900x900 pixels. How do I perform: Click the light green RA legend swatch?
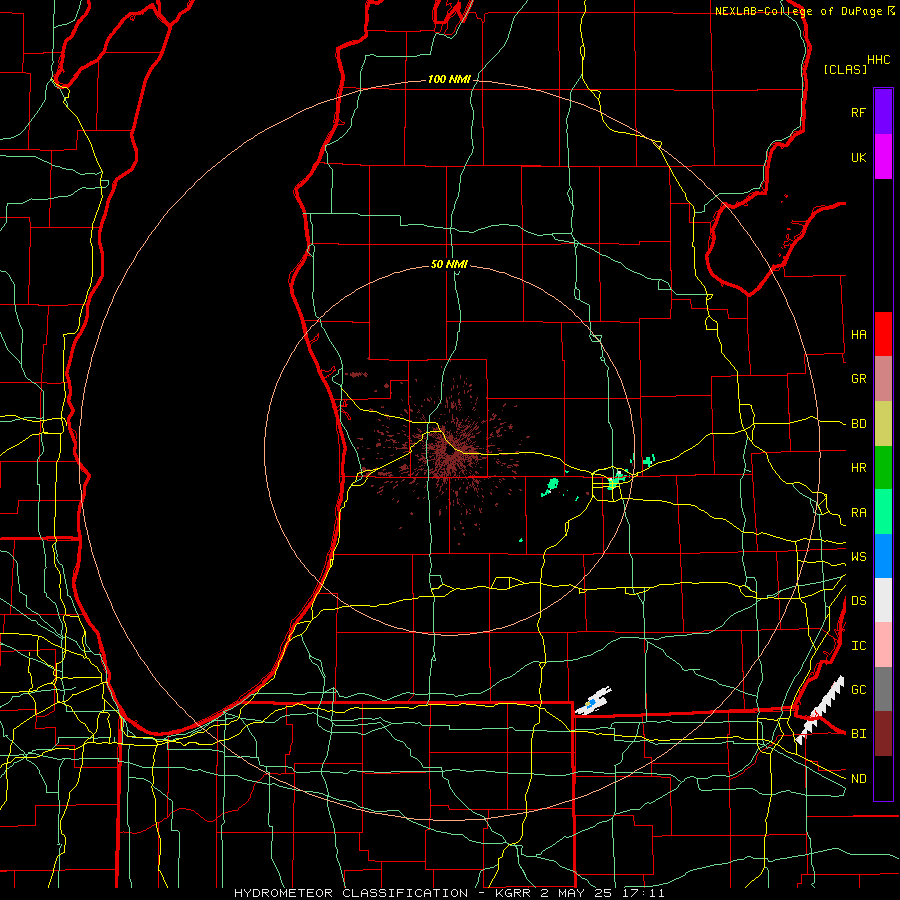883,512
